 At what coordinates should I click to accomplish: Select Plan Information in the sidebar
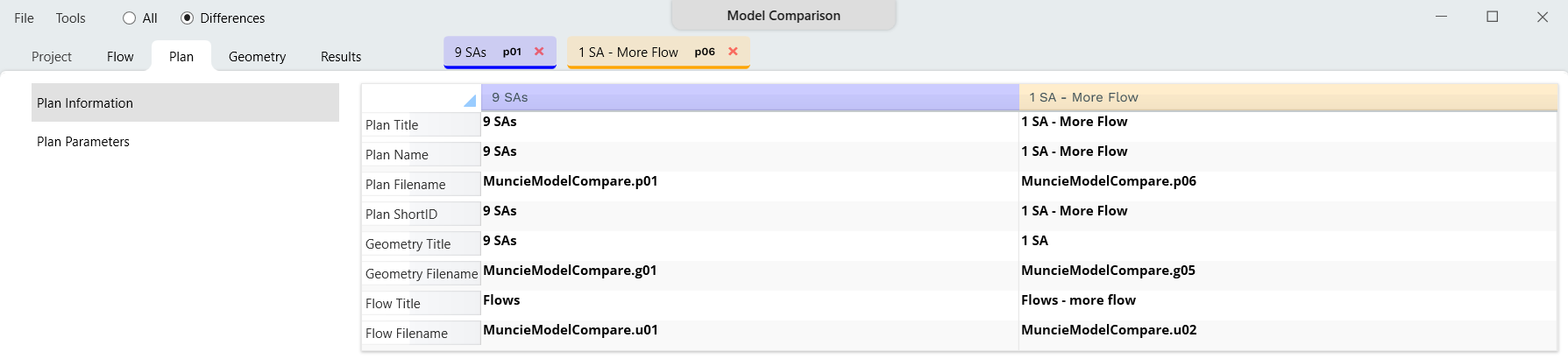coord(85,103)
